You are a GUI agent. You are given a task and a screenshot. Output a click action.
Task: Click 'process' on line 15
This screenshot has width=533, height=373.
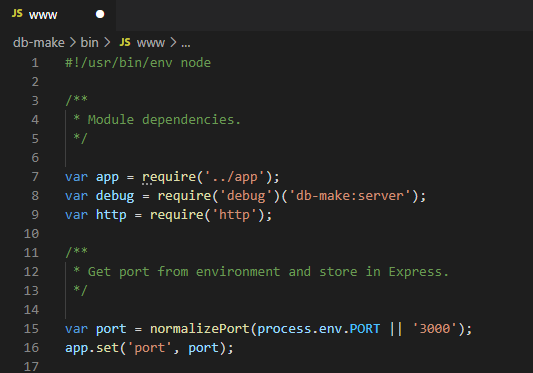click(x=284, y=329)
